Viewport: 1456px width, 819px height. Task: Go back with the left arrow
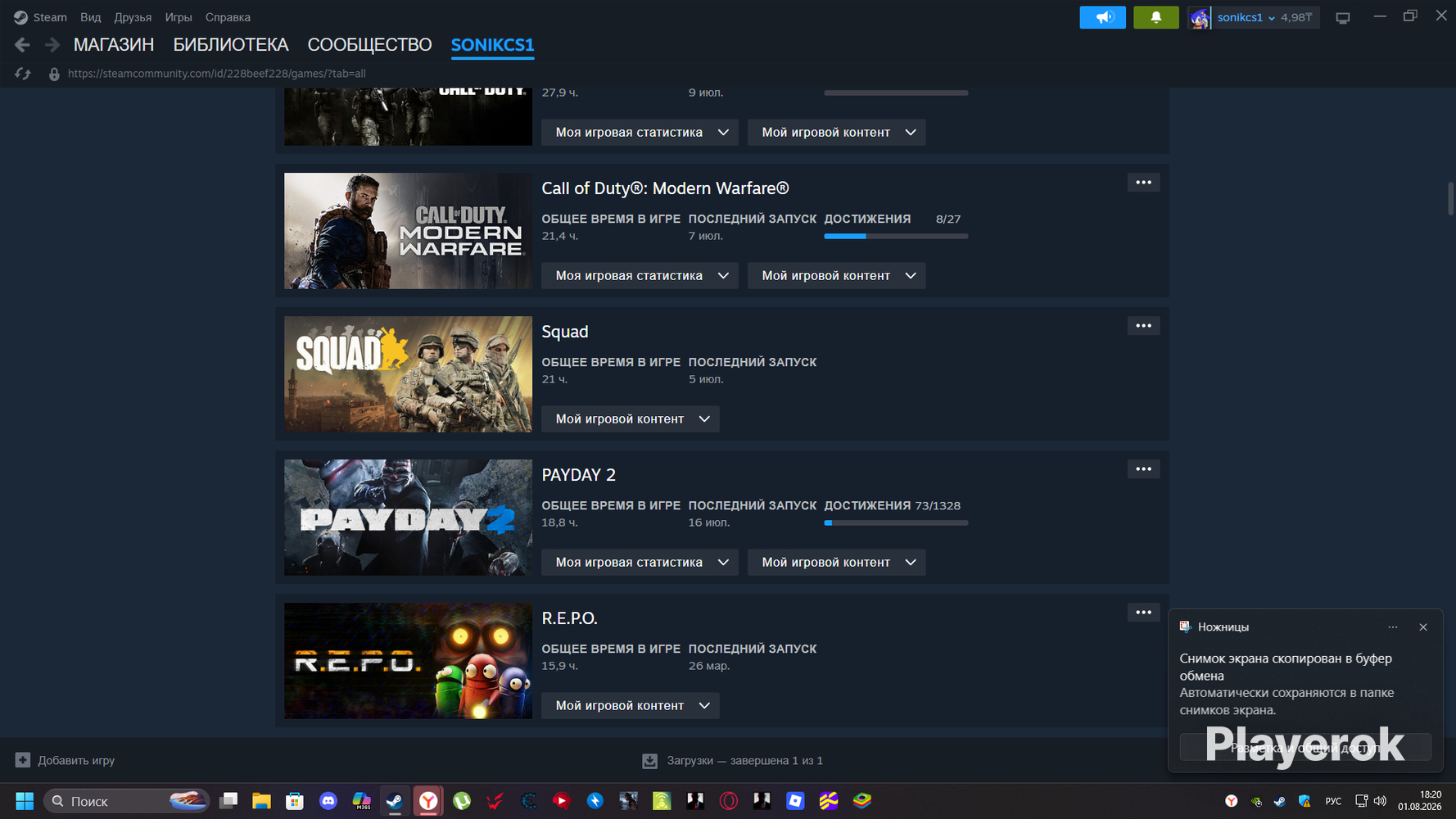tap(22, 45)
